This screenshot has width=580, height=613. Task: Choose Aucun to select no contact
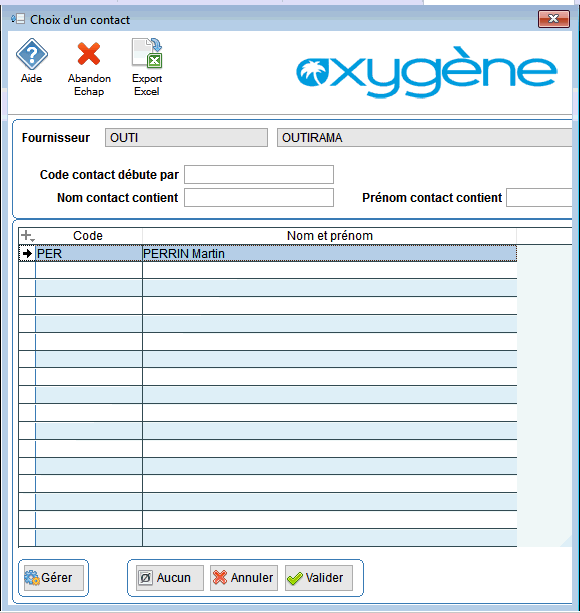(x=170, y=578)
